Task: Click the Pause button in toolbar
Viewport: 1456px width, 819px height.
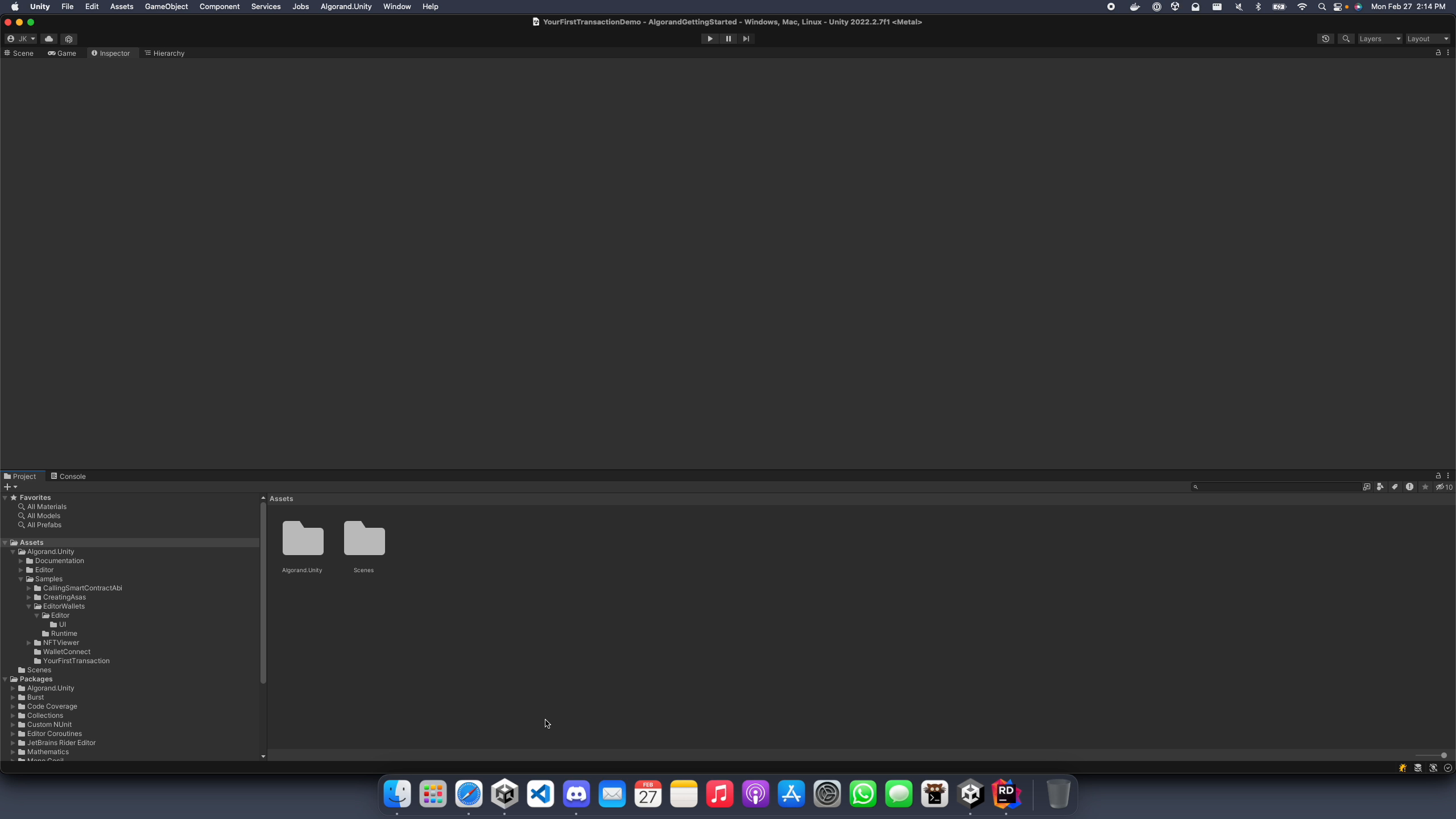Action: coord(728,39)
